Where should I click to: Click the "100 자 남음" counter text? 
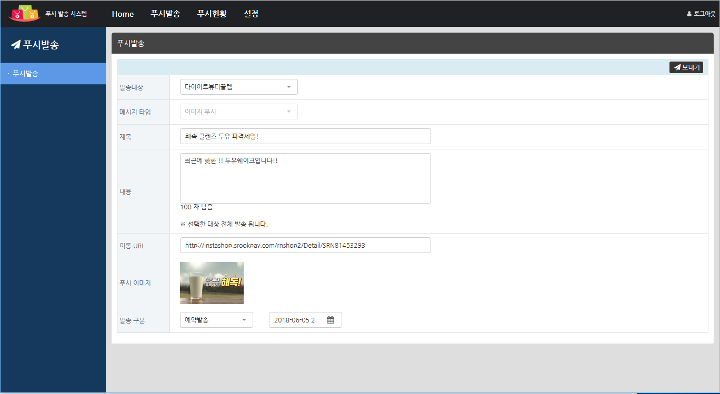pos(196,207)
